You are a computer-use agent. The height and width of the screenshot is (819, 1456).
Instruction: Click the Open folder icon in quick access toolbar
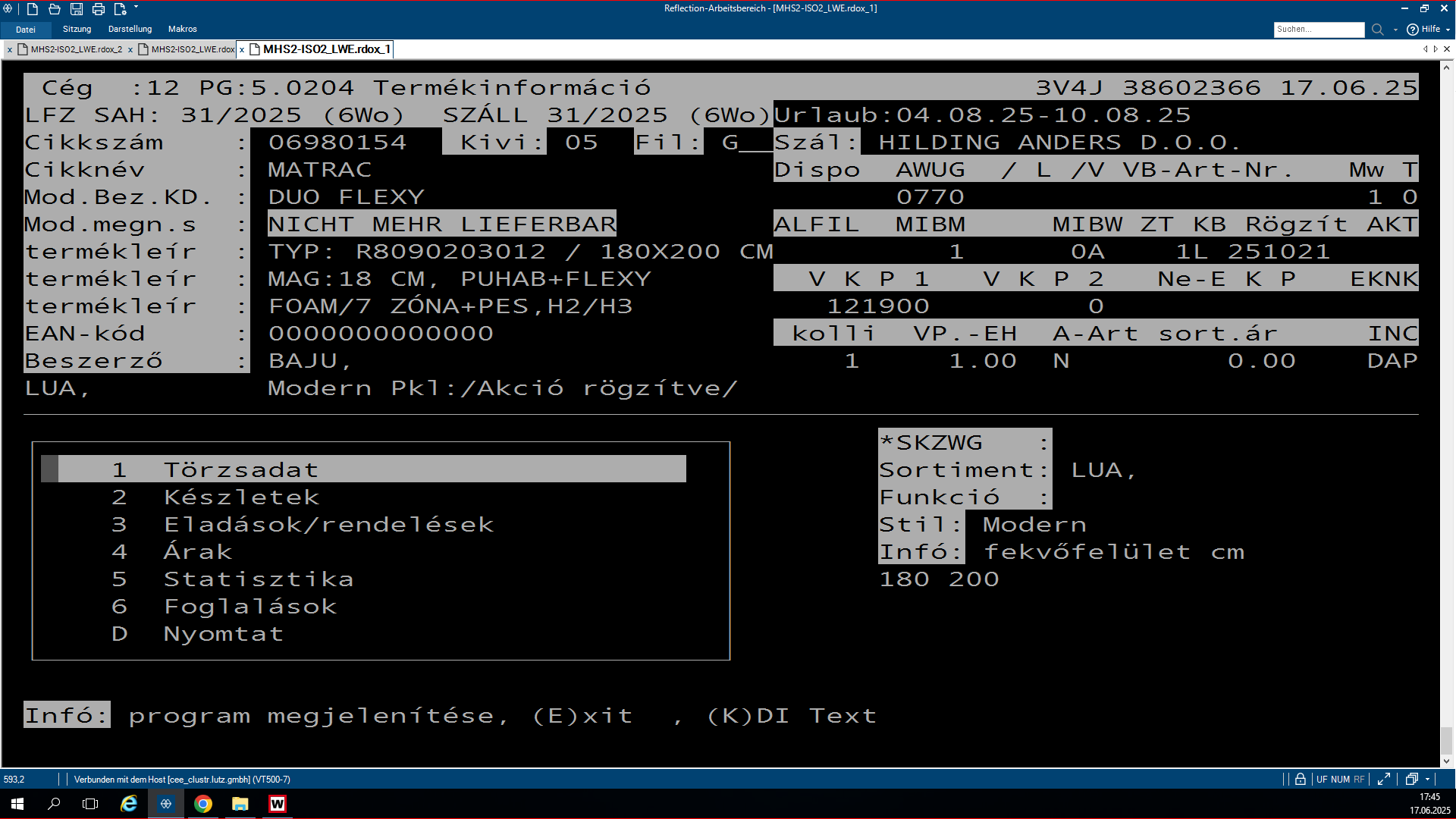55,9
